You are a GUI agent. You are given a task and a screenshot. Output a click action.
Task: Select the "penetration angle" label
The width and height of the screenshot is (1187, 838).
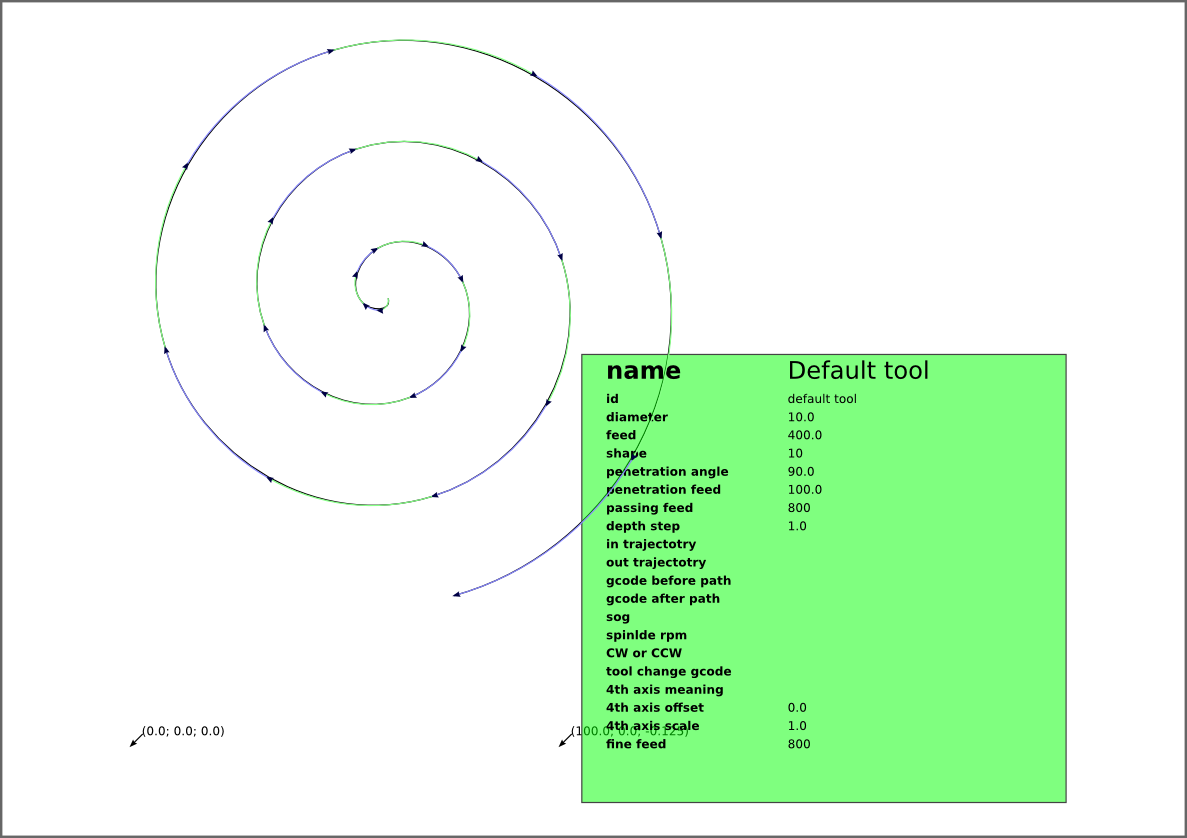pos(667,472)
